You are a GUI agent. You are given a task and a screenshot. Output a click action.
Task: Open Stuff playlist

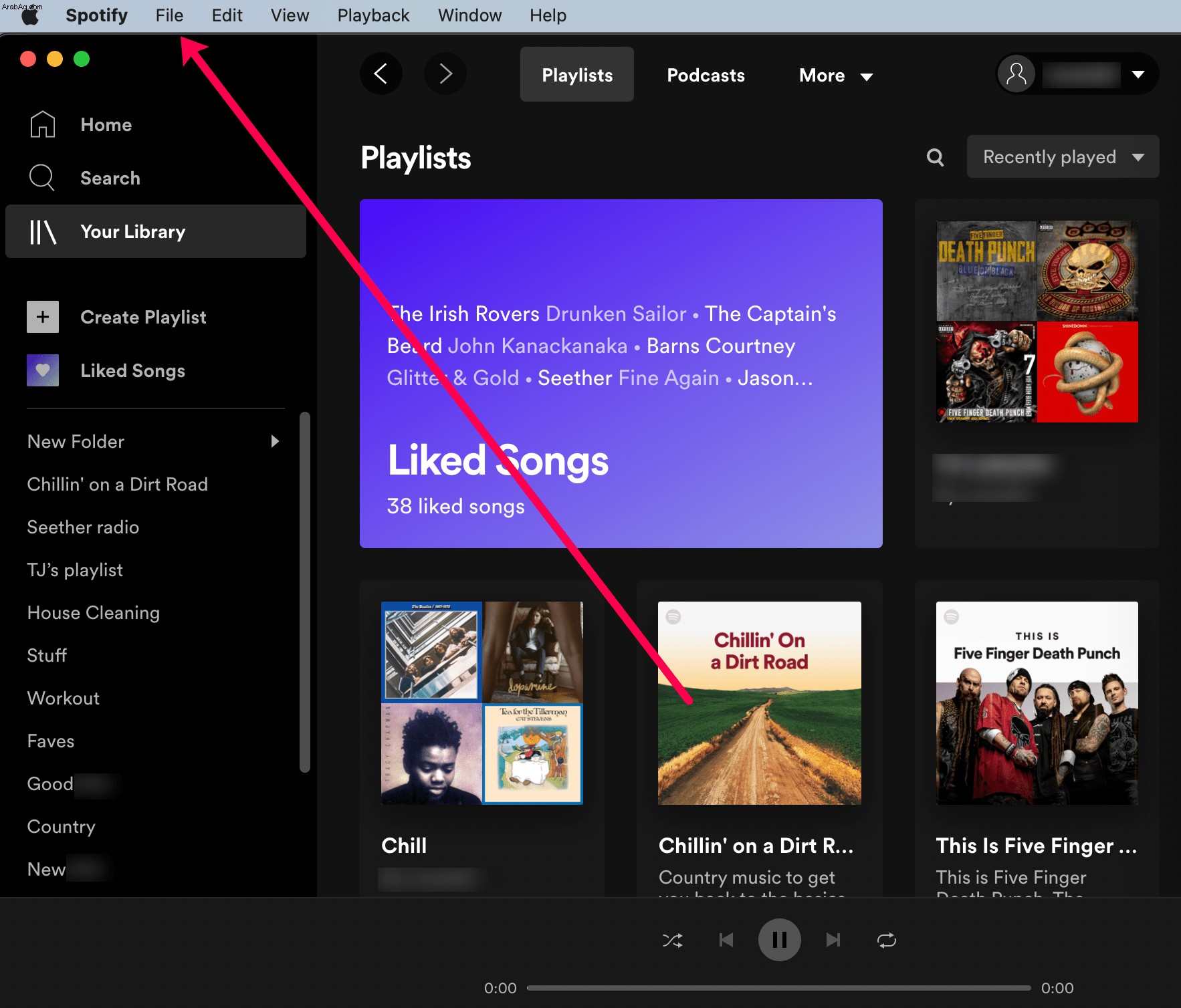point(47,655)
